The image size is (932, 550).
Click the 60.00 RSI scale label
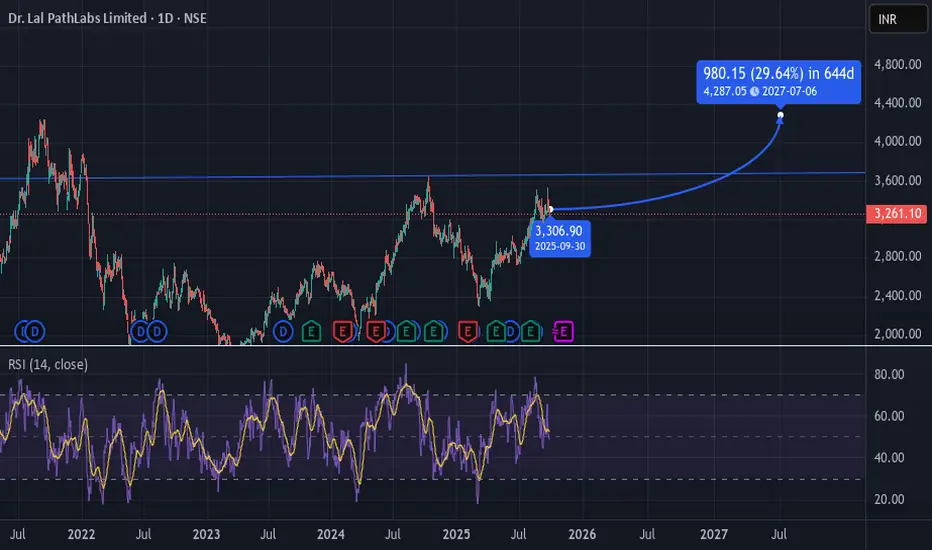pos(889,416)
